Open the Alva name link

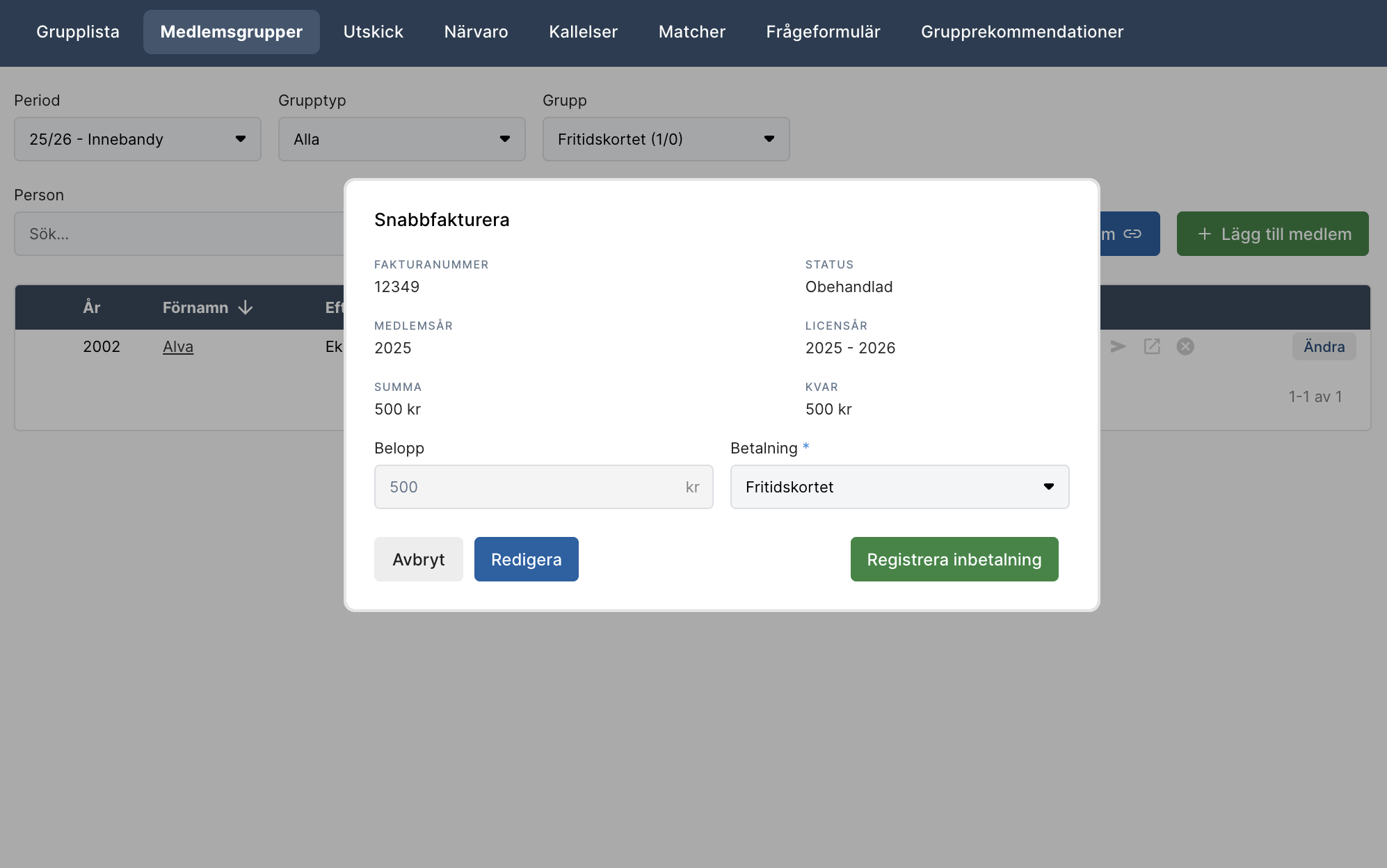[x=178, y=346]
